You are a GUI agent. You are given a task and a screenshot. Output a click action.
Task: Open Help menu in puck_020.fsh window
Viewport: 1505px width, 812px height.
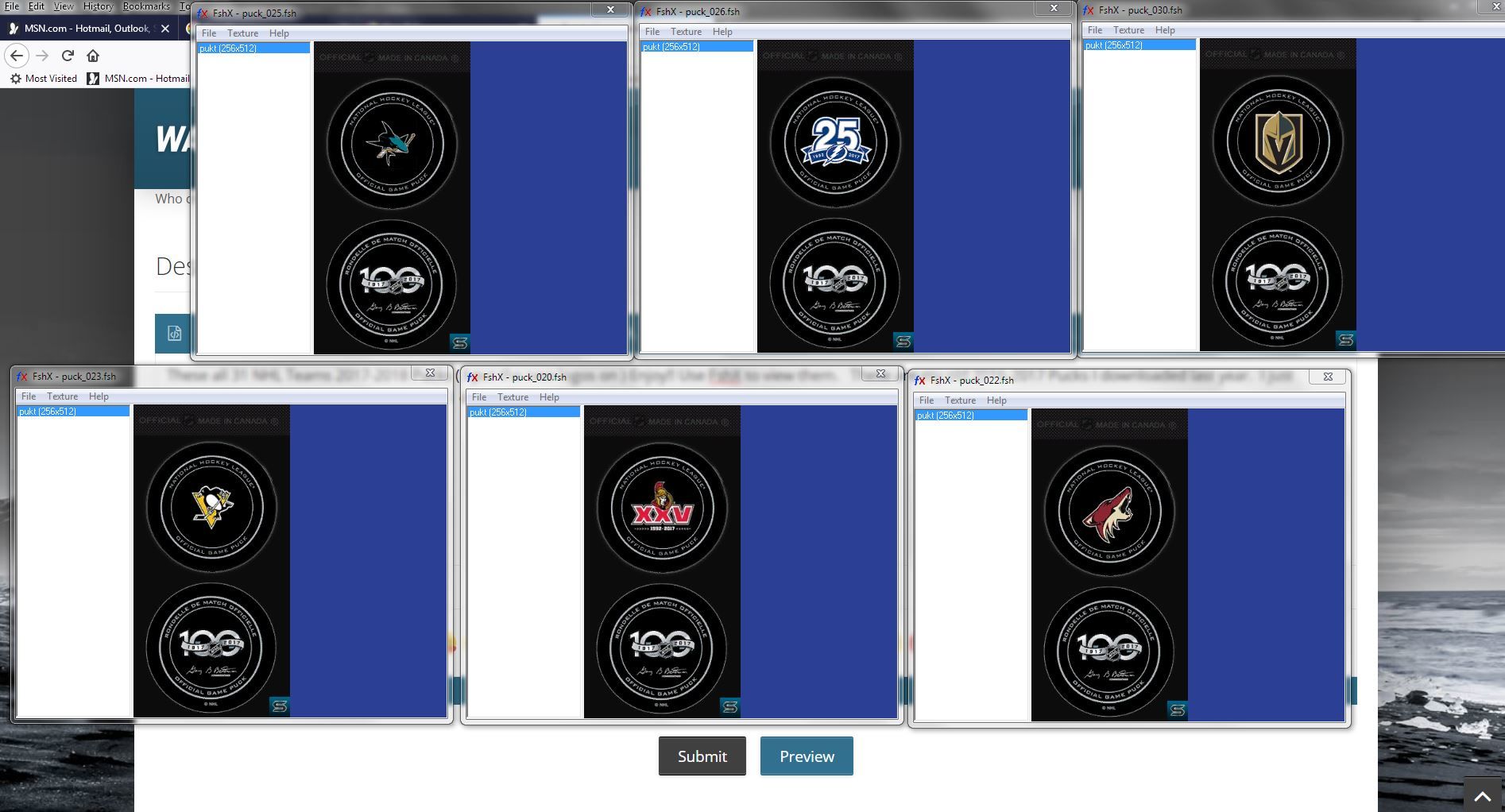point(549,397)
